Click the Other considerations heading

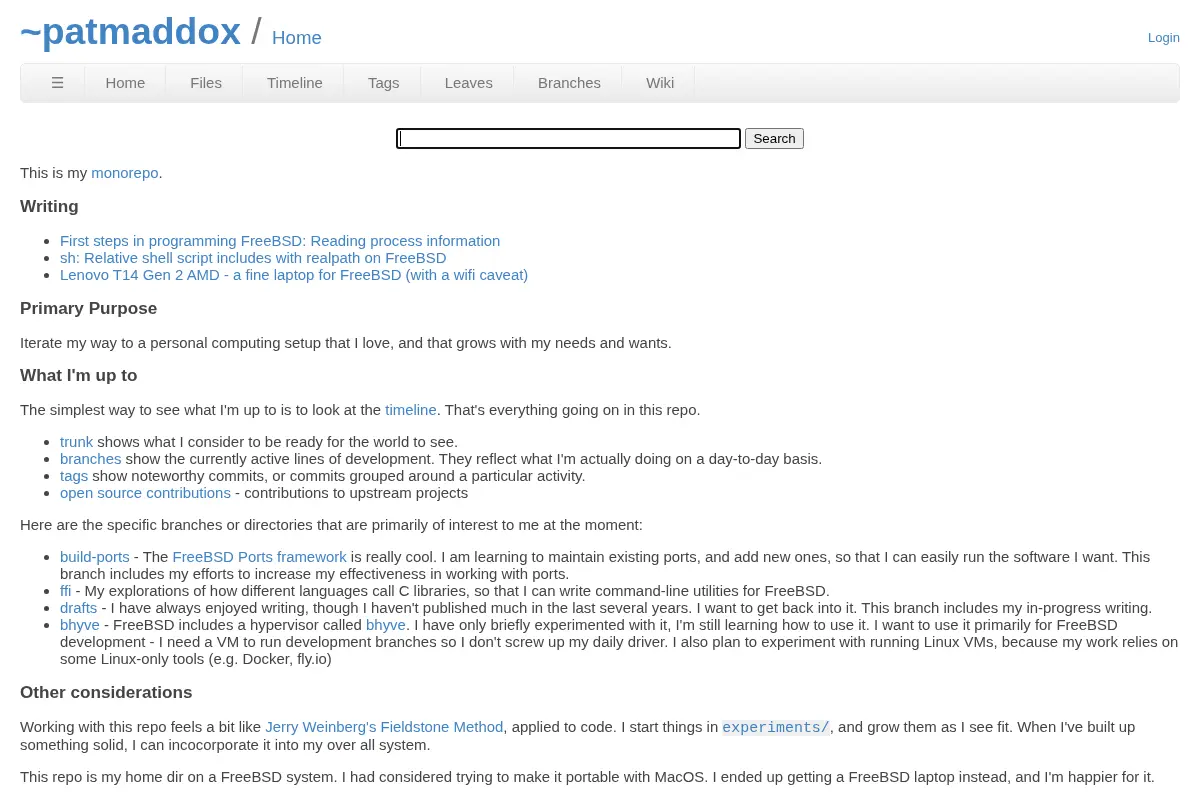pos(106,693)
